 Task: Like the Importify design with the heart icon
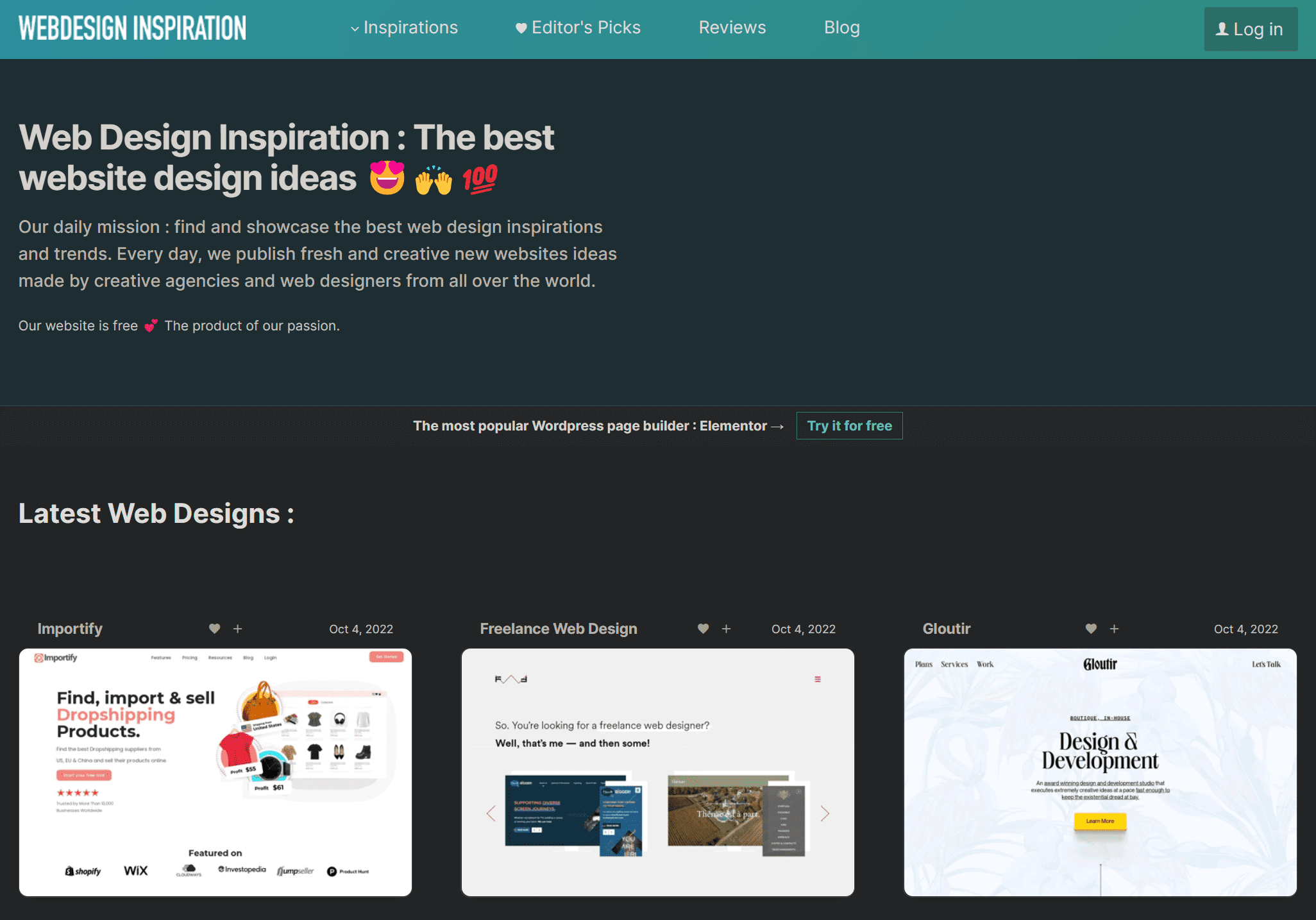[215, 629]
